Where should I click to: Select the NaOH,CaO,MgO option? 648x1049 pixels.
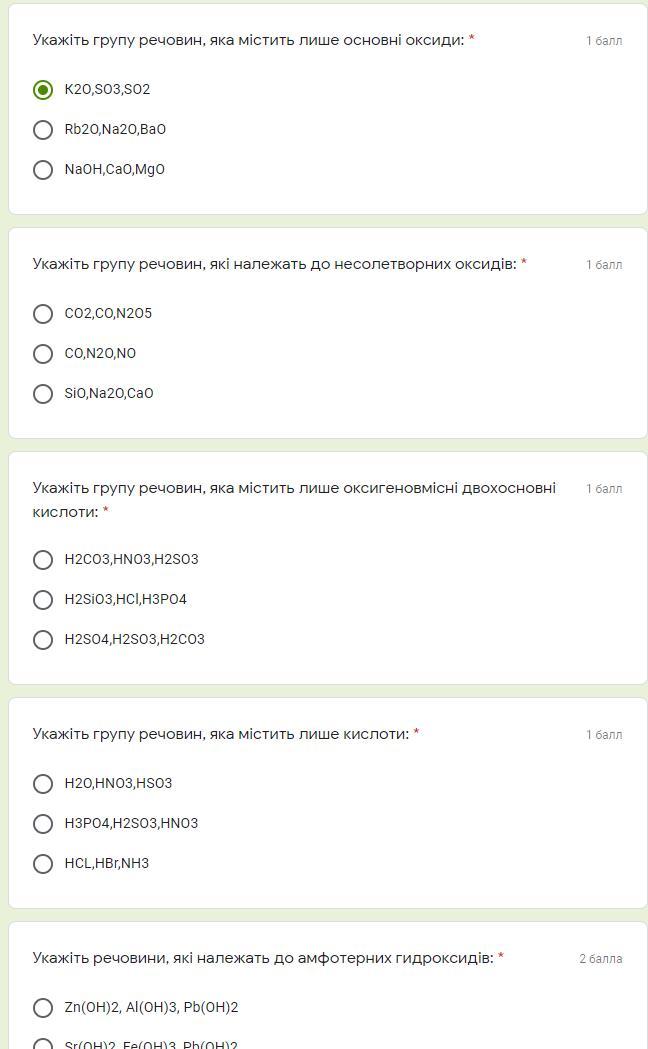point(43,170)
